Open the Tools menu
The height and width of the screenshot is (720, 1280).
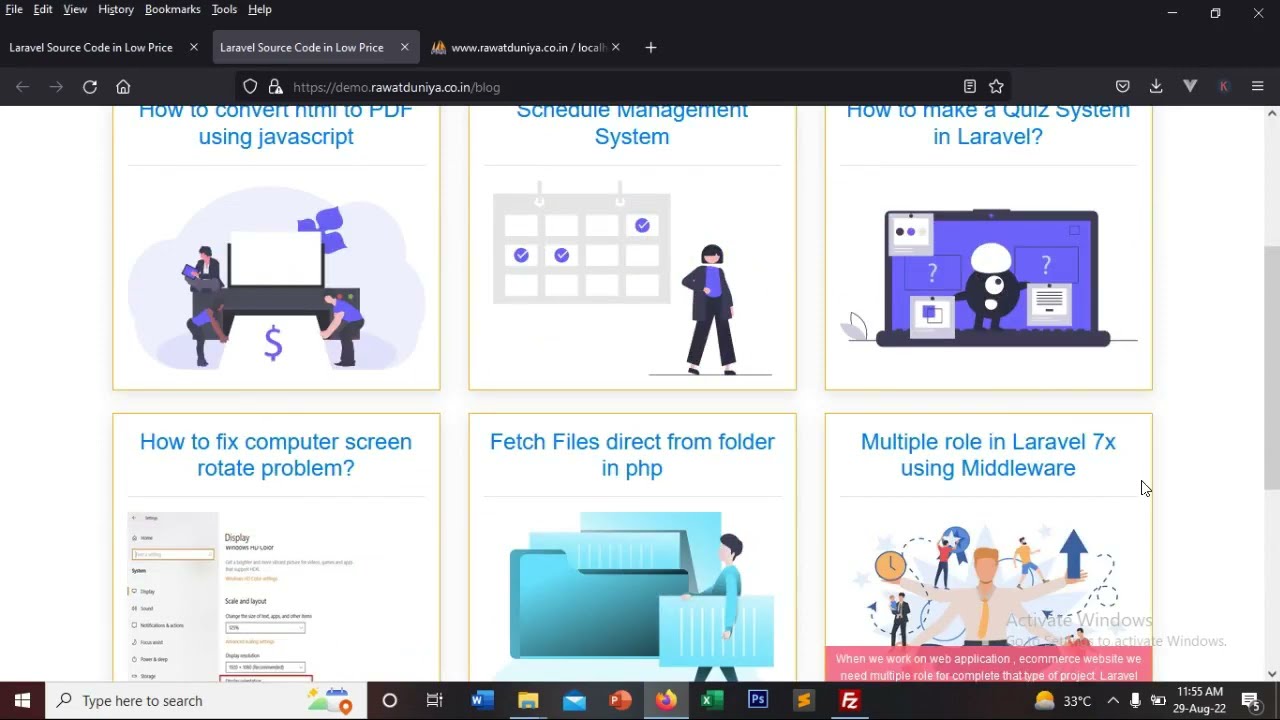(x=224, y=9)
